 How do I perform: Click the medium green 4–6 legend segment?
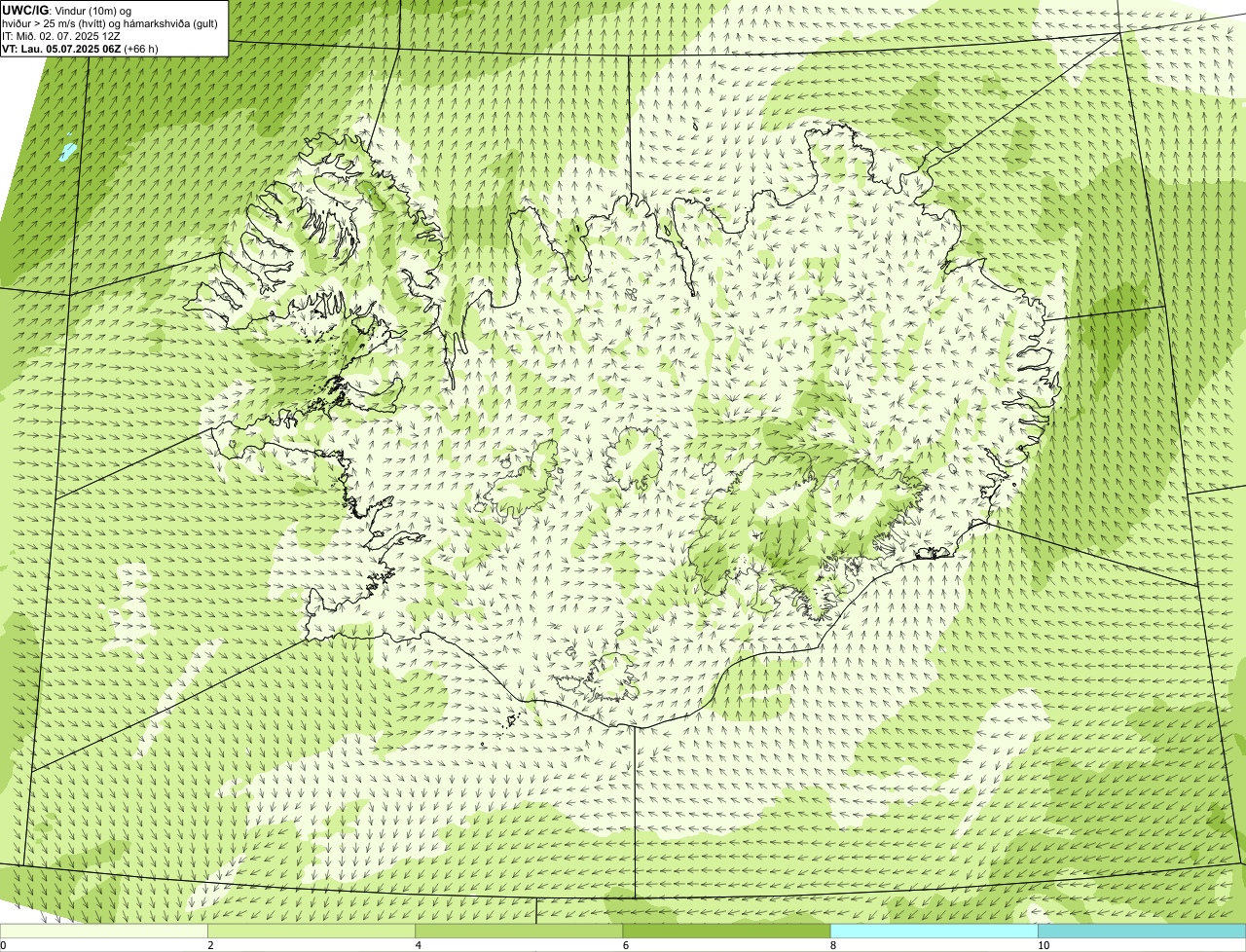pos(519,931)
